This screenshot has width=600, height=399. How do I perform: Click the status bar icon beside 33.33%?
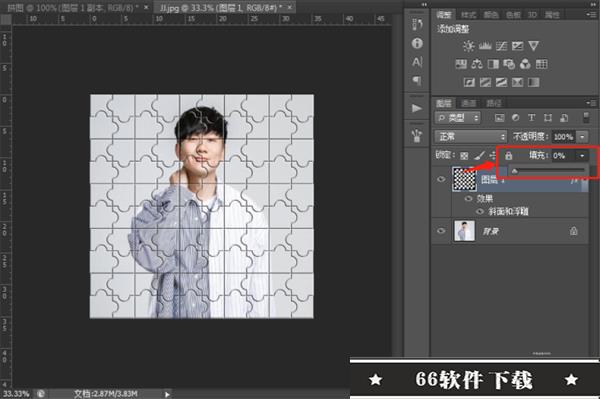point(41,394)
